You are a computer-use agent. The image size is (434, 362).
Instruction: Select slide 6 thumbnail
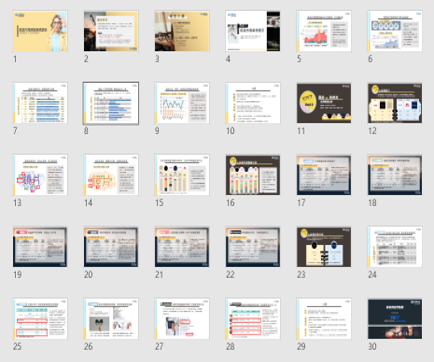point(395,31)
